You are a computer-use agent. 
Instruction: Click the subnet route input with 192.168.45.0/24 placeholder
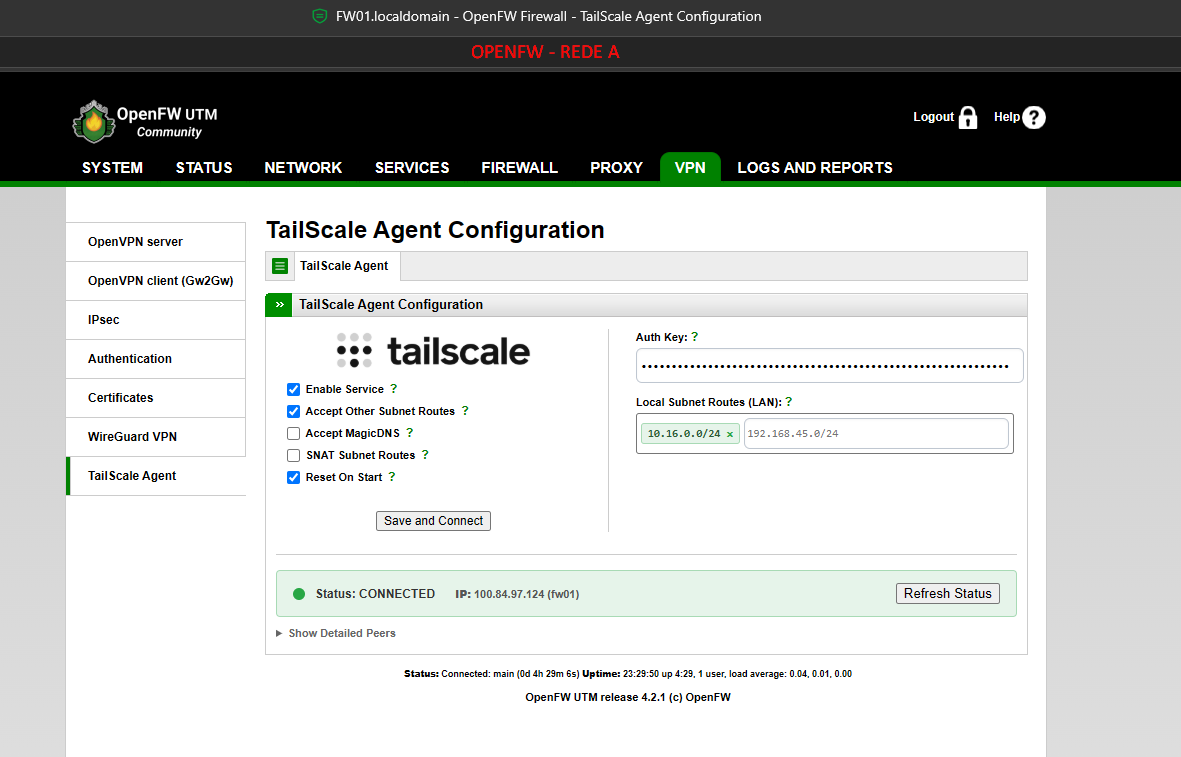point(876,434)
